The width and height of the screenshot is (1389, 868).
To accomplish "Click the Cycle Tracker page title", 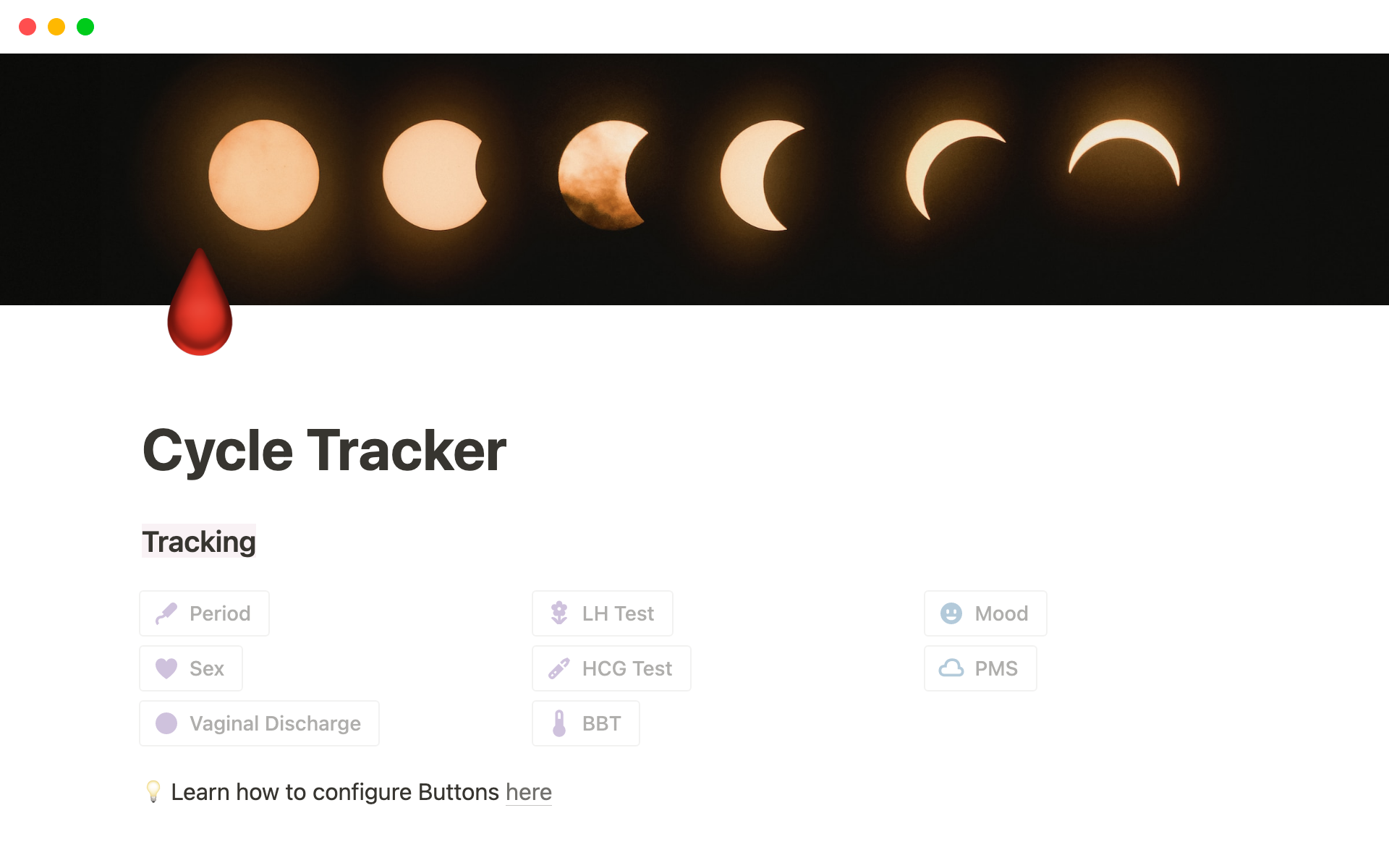I will point(323,450).
